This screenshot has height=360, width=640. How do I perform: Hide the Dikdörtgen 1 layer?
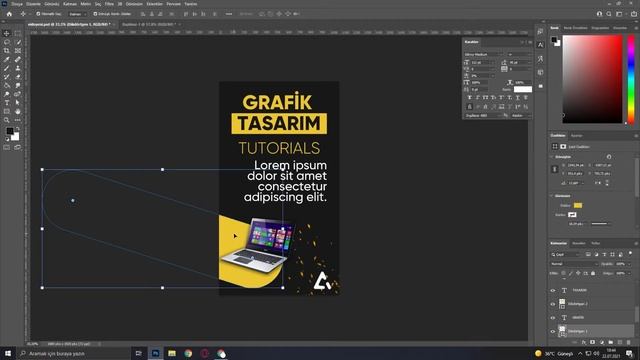pyautogui.click(x=553, y=331)
